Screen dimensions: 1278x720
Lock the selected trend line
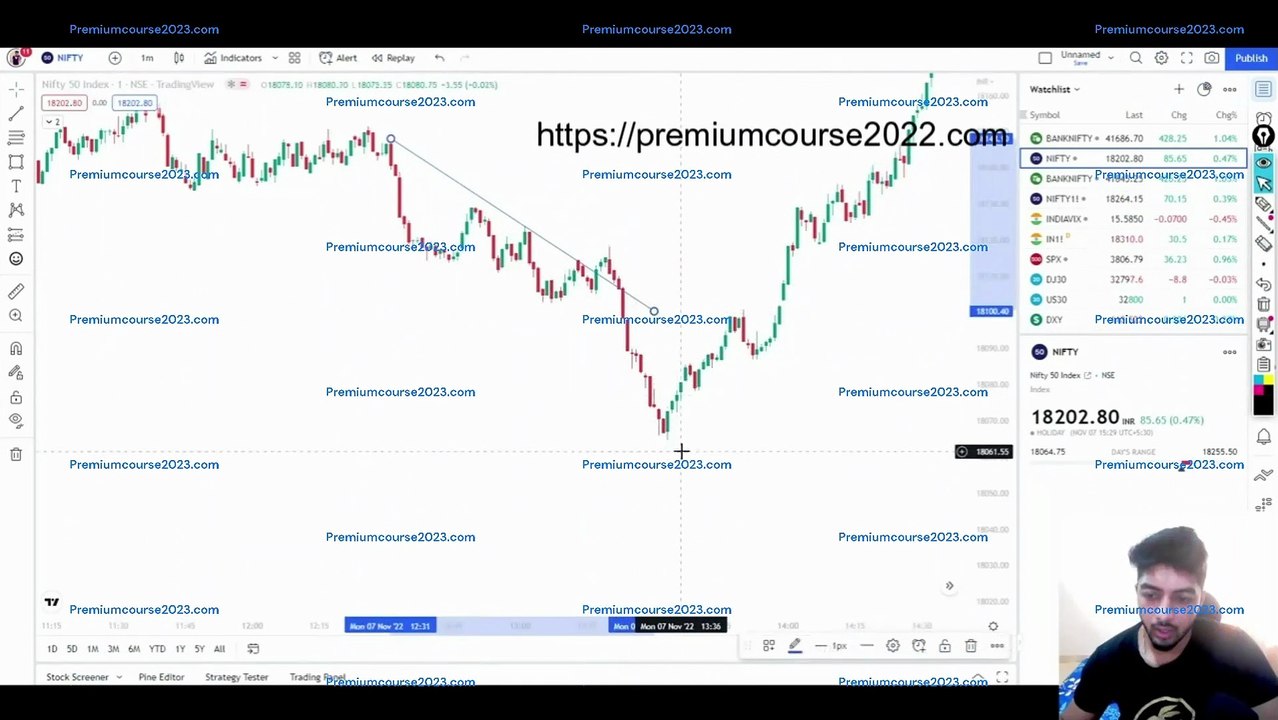[x=945, y=646]
